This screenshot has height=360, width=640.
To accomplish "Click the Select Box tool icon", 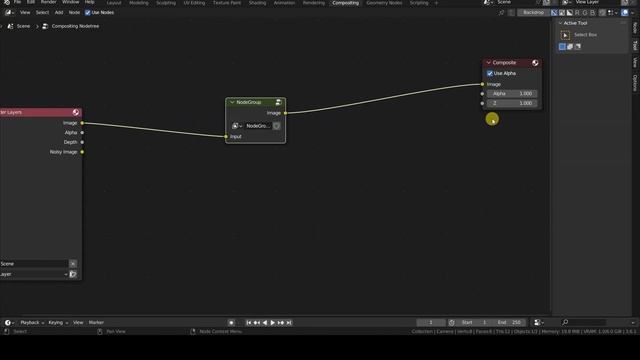I will 565,35.
